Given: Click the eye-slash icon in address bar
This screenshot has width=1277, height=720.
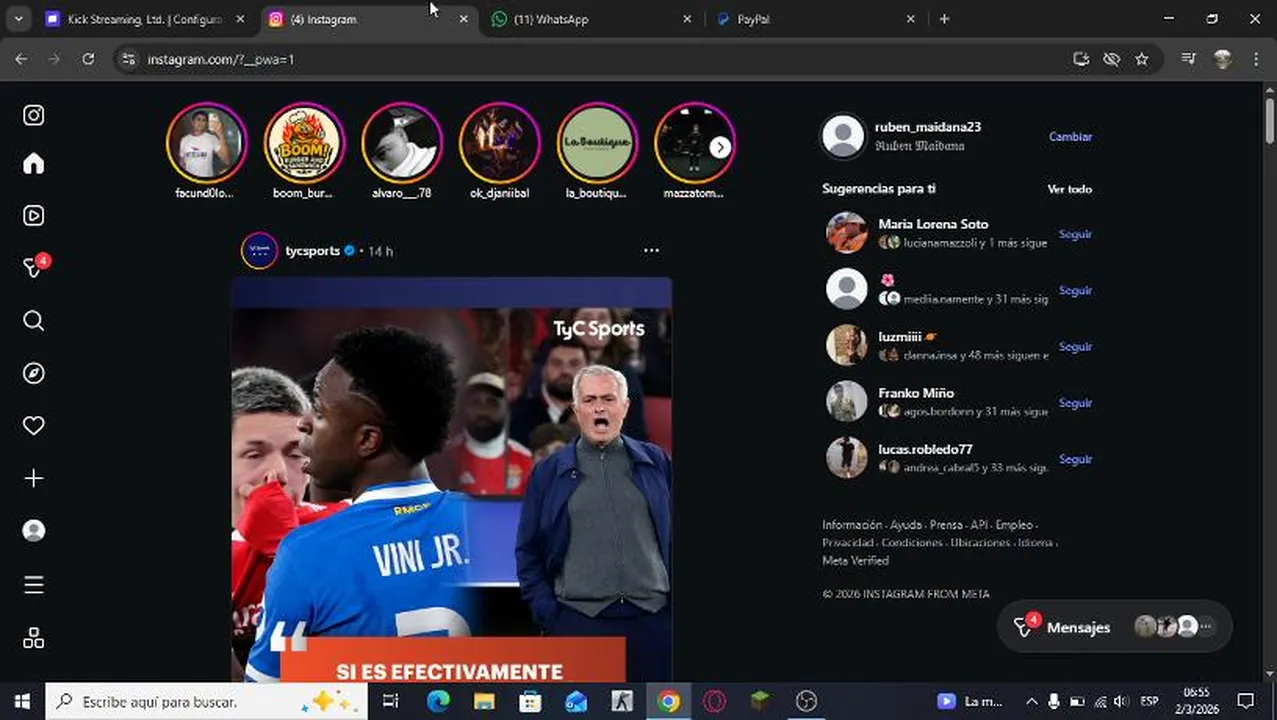Looking at the screenshot, I should (x=1111, y=59).
